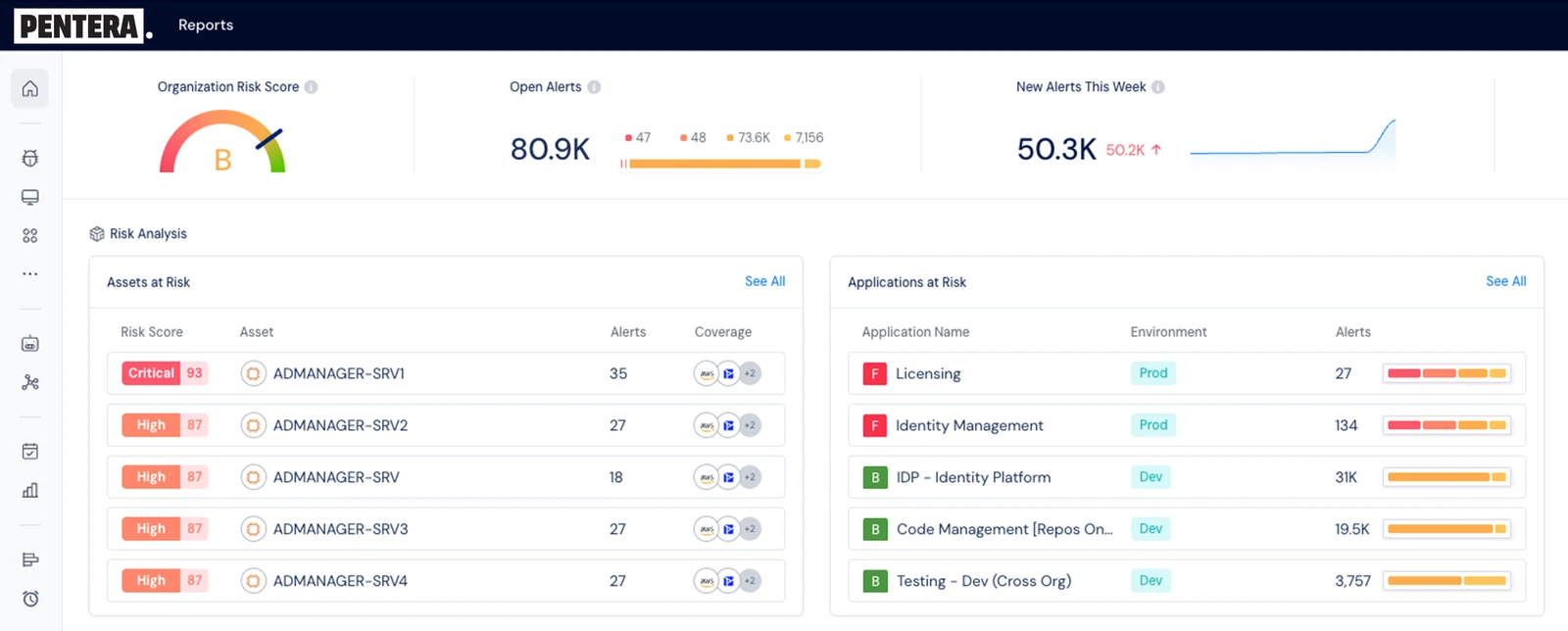Screen dimensions: 1568x631
Task: Open Code Management application row
Action: coord(1187,529)
